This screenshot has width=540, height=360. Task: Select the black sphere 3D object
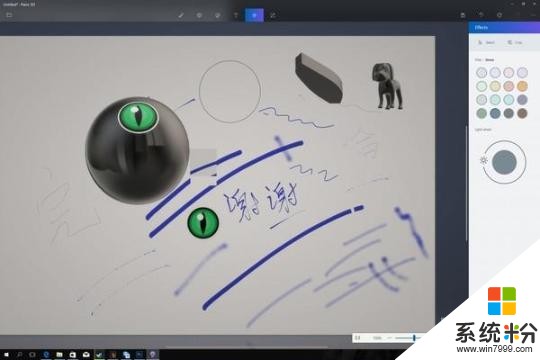coord(137,151)
